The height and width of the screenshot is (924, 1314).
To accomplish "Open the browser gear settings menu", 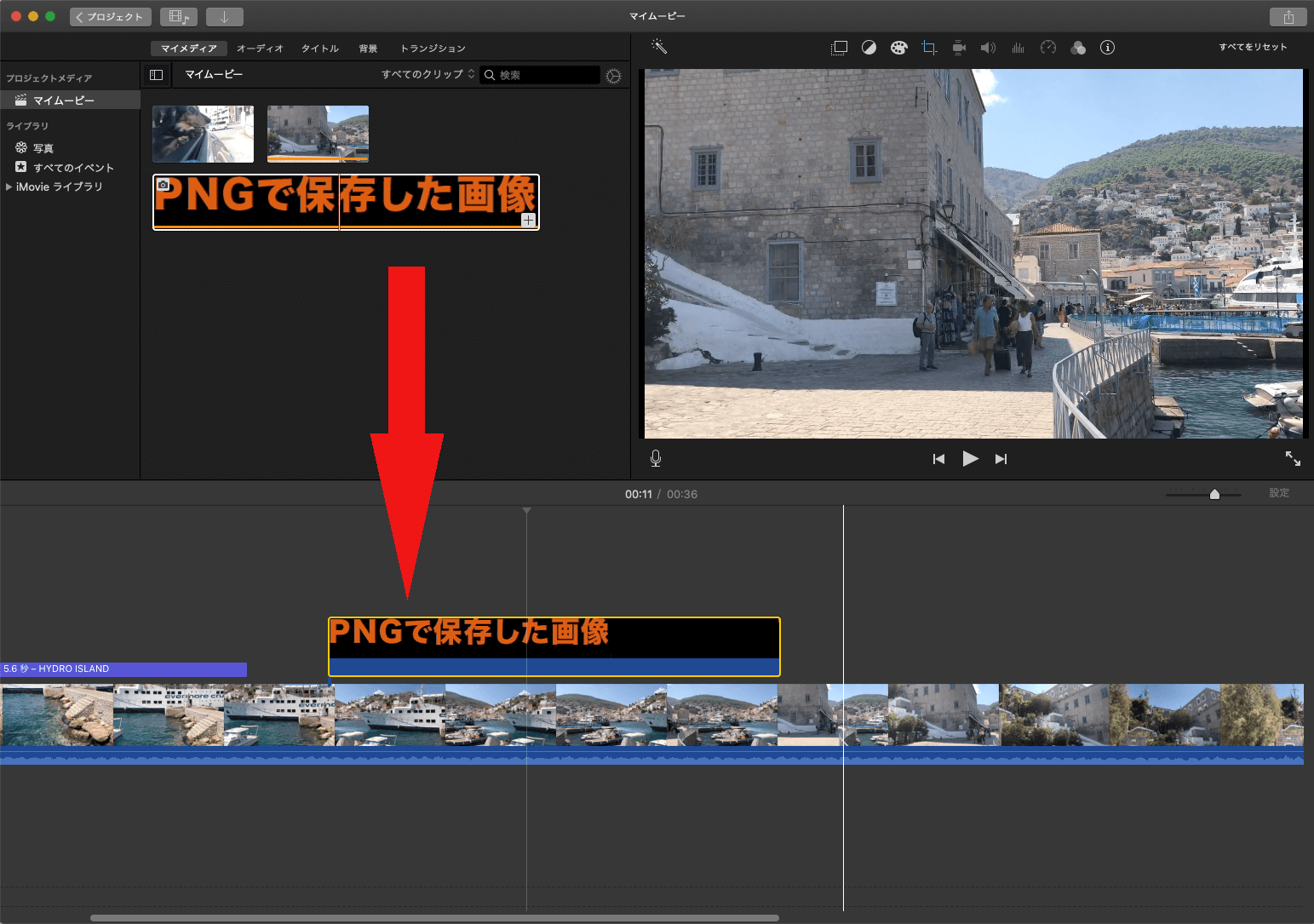I will (x=613, y=76).
